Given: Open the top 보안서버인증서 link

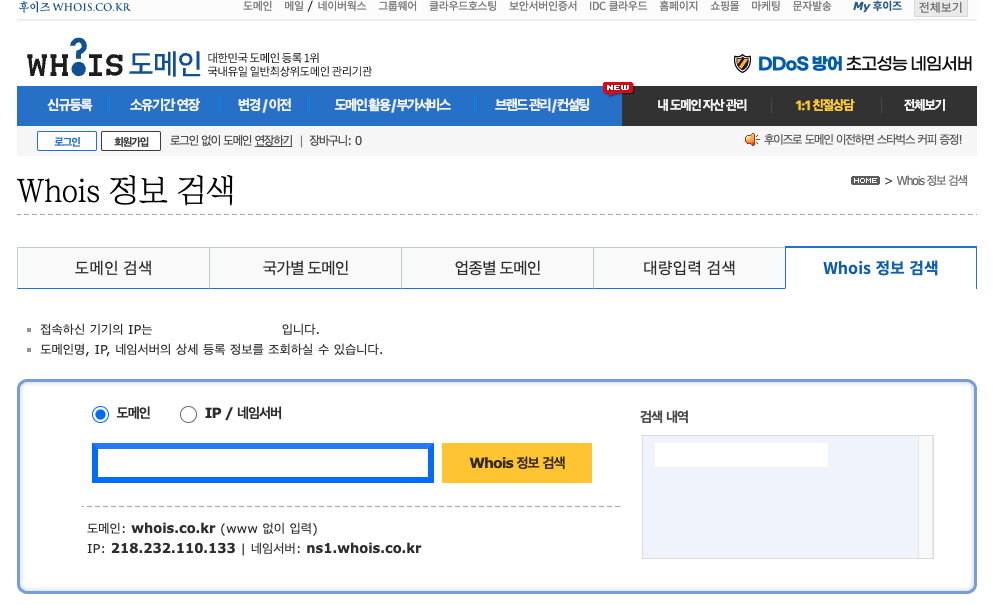Looking at the screenshot, I should pos(543,6).
